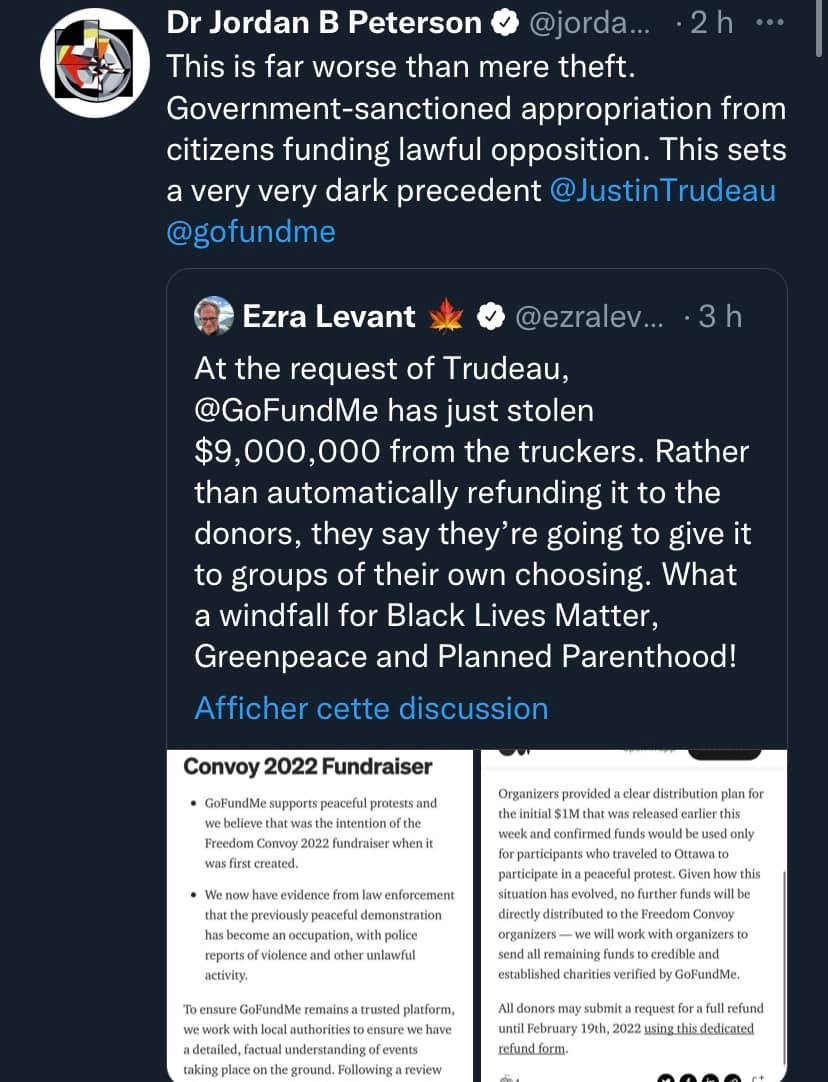The height and width of the screenshot is (1082, 828).
Task: Open the Ezra Levant display name
Action: click(329, 317)
